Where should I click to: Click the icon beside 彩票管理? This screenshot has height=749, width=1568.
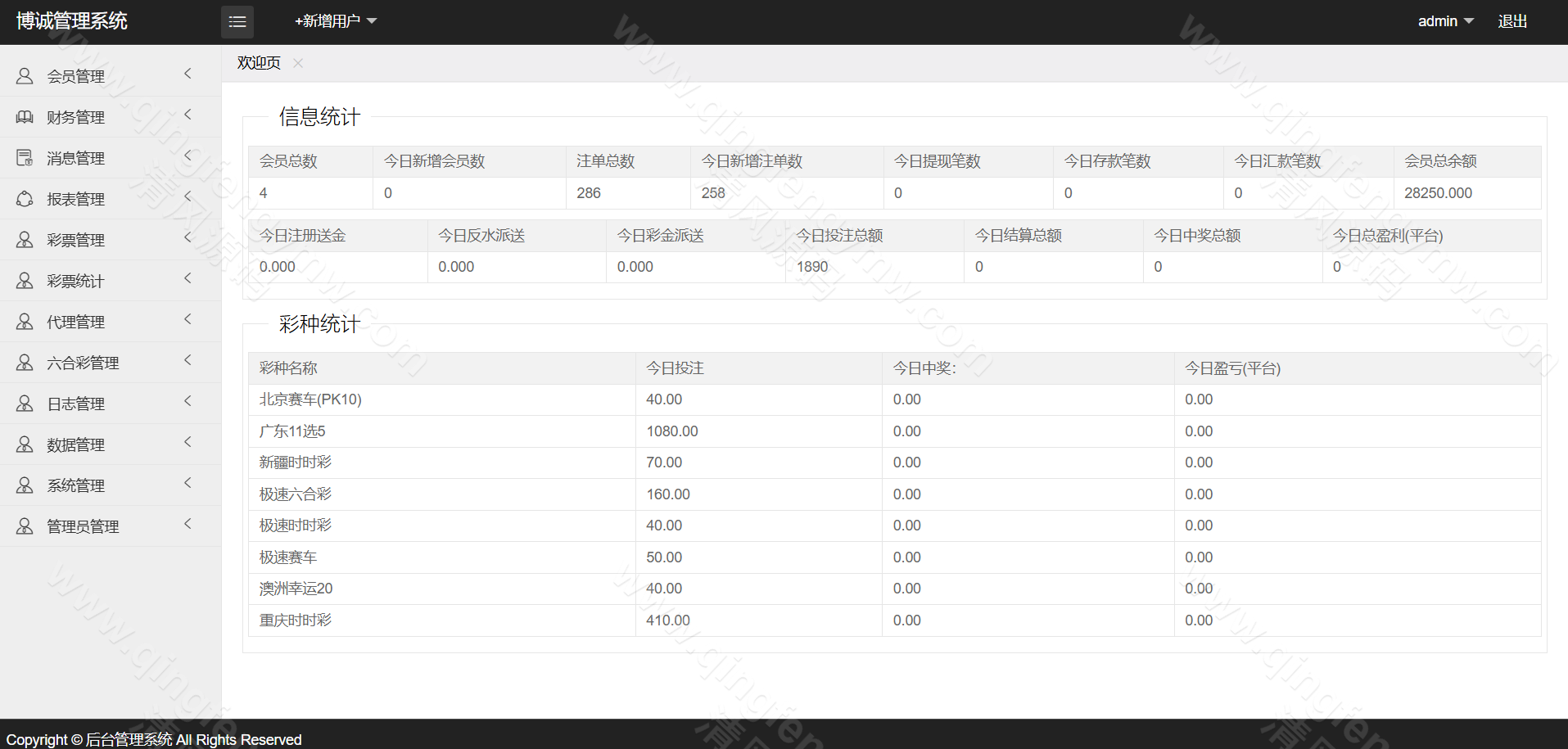click(25, 240)
